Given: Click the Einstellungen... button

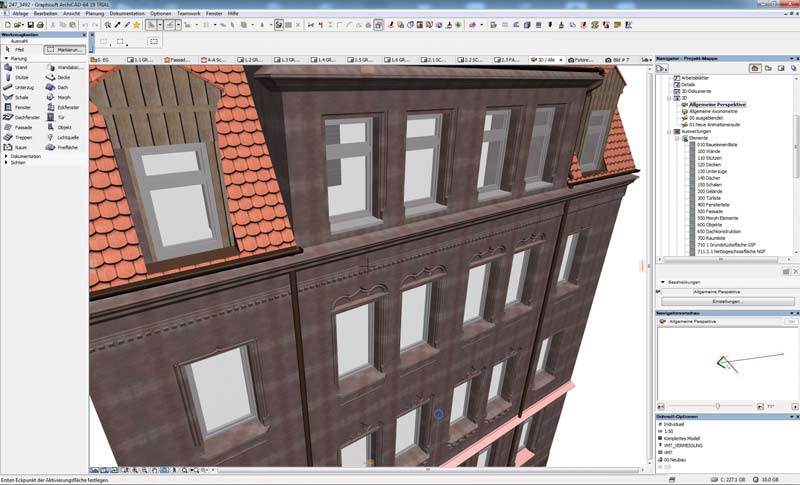Looking at the screenshot, I should click(x=726, y=301).
